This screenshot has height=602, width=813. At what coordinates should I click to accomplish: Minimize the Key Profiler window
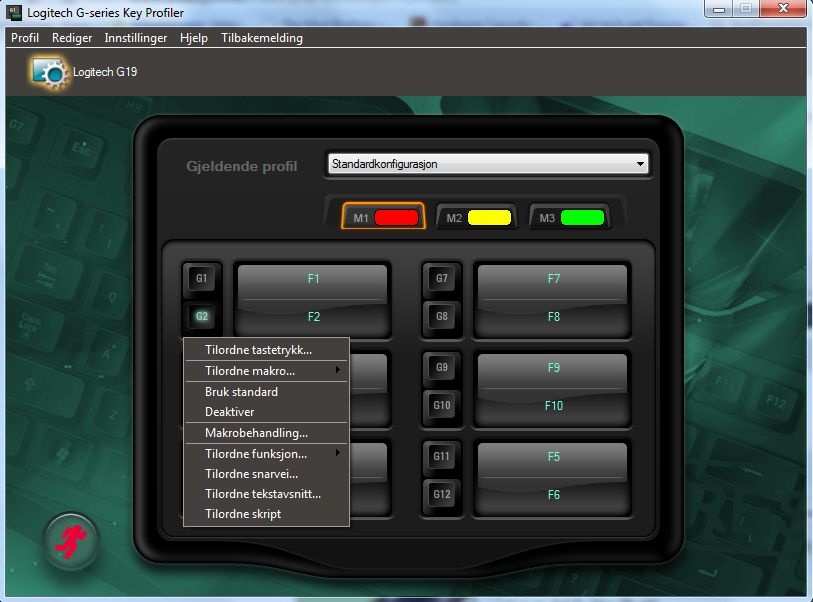[x=719, y=9]
